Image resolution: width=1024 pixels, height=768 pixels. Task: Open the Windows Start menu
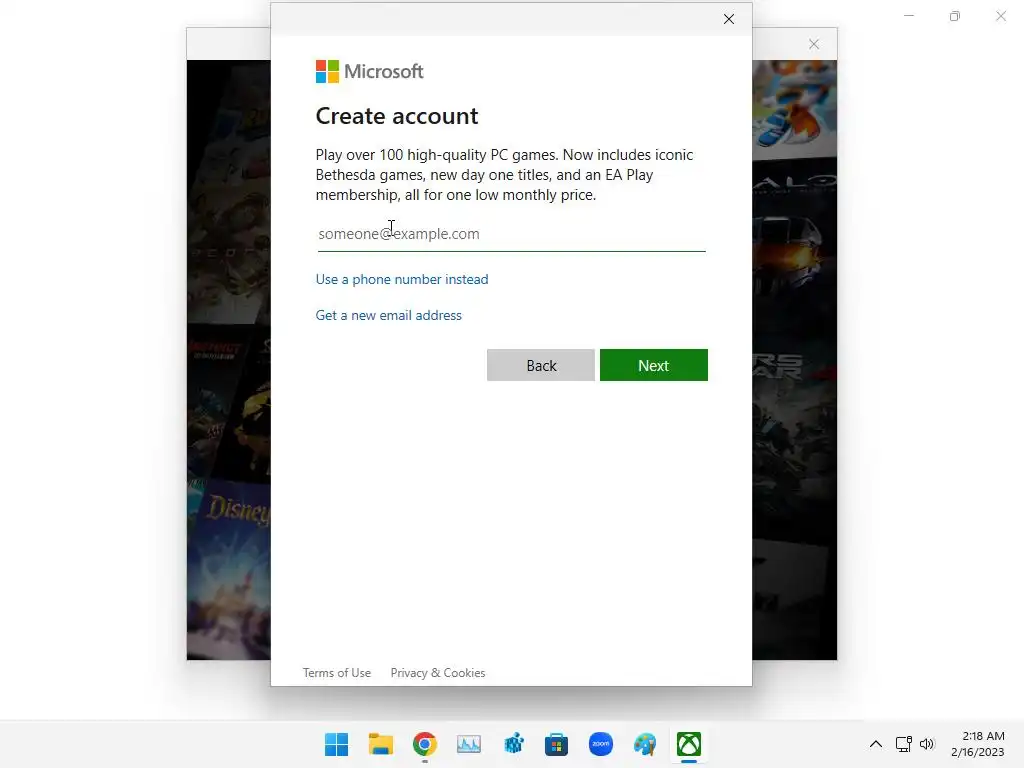coord(336,744)
